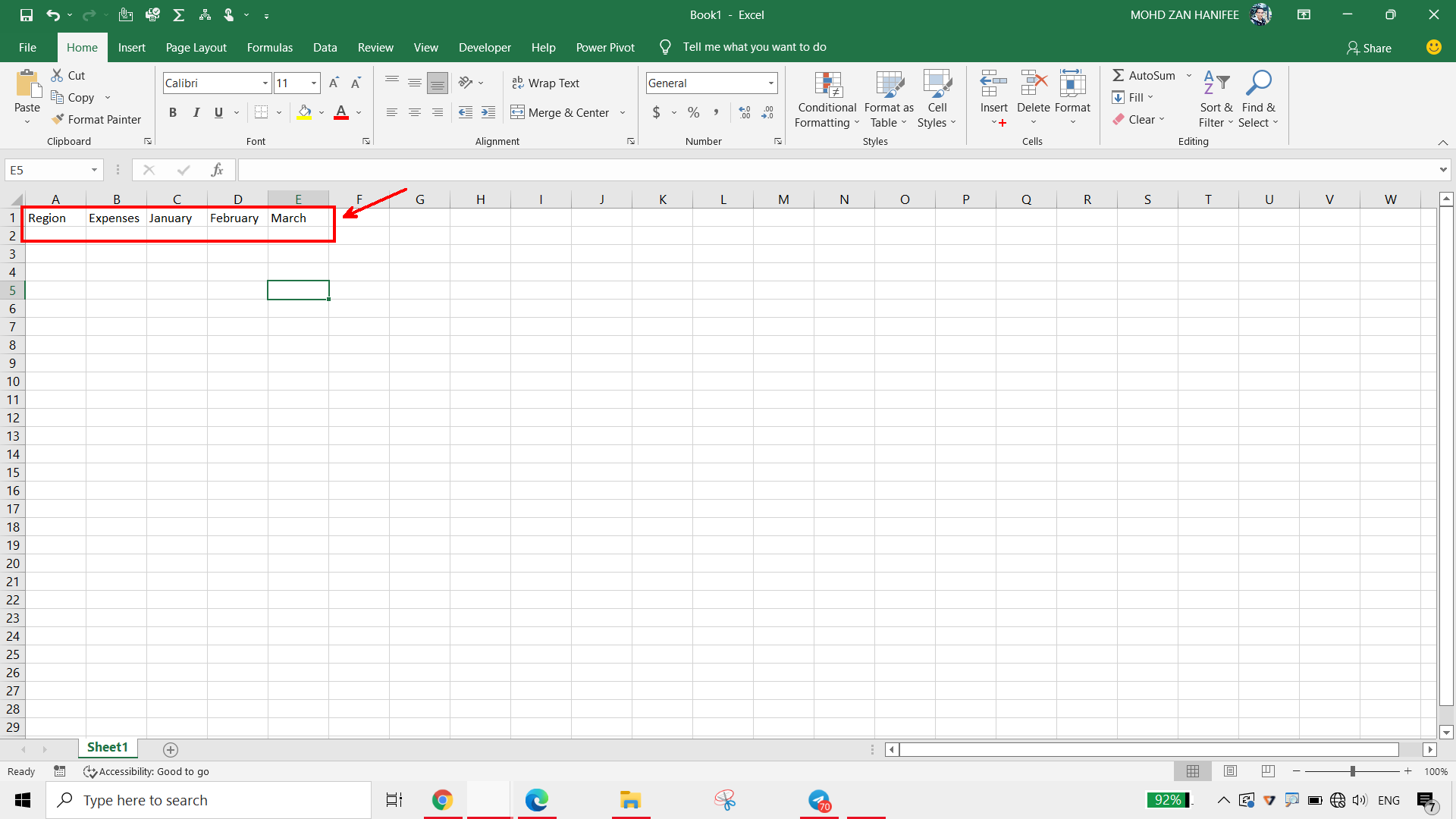Screen dimensions: 1456x819
Task: Click the Share button
Action: click(1370, 47)
